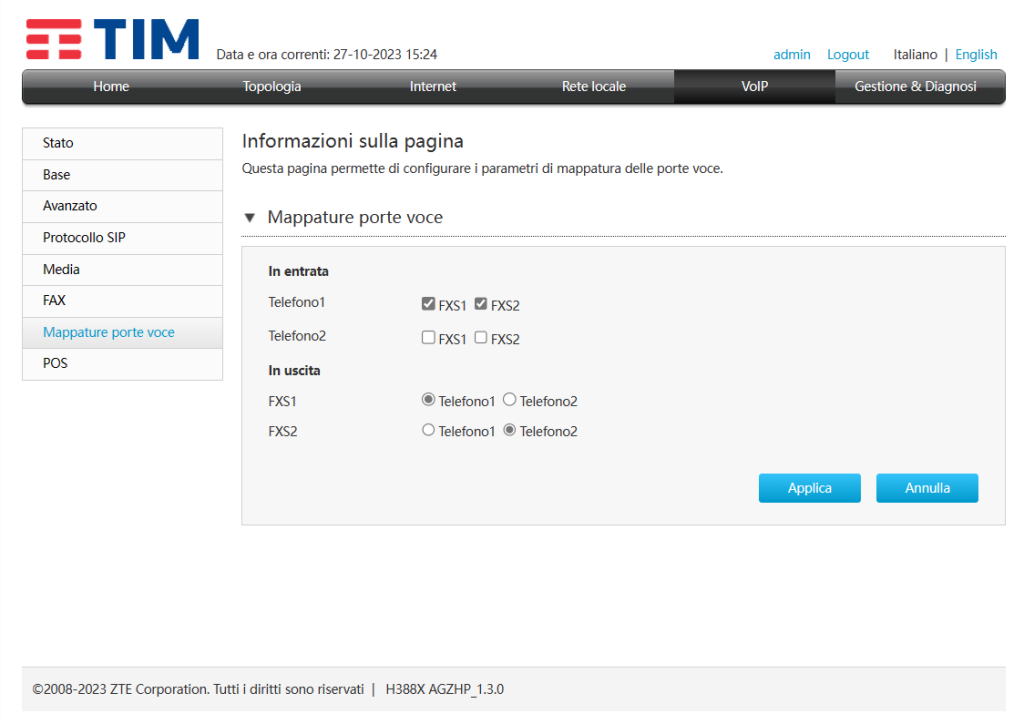Click the FXS2 row label under In uscita
Viewport: 1024px width, 724px height.
pos(283,432)
